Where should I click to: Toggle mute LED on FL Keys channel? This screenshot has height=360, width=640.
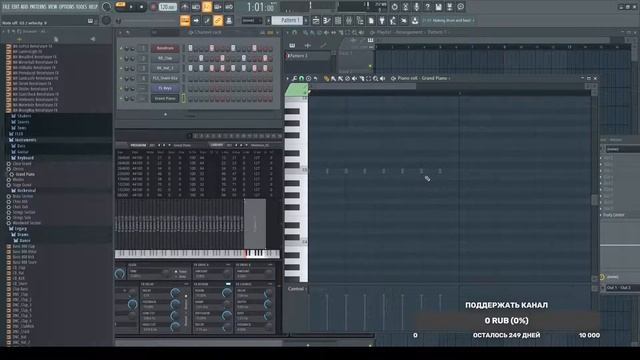[x=121, y=88]
